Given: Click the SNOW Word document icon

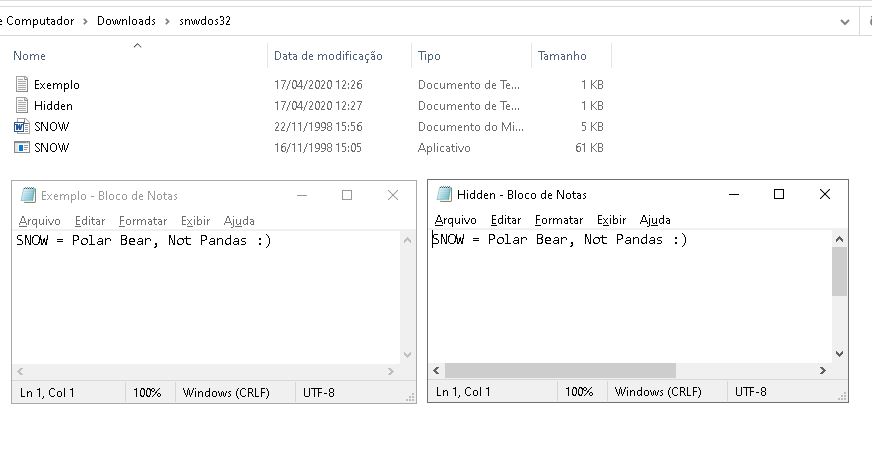Looking at the screenshot, I should point(22,127).
